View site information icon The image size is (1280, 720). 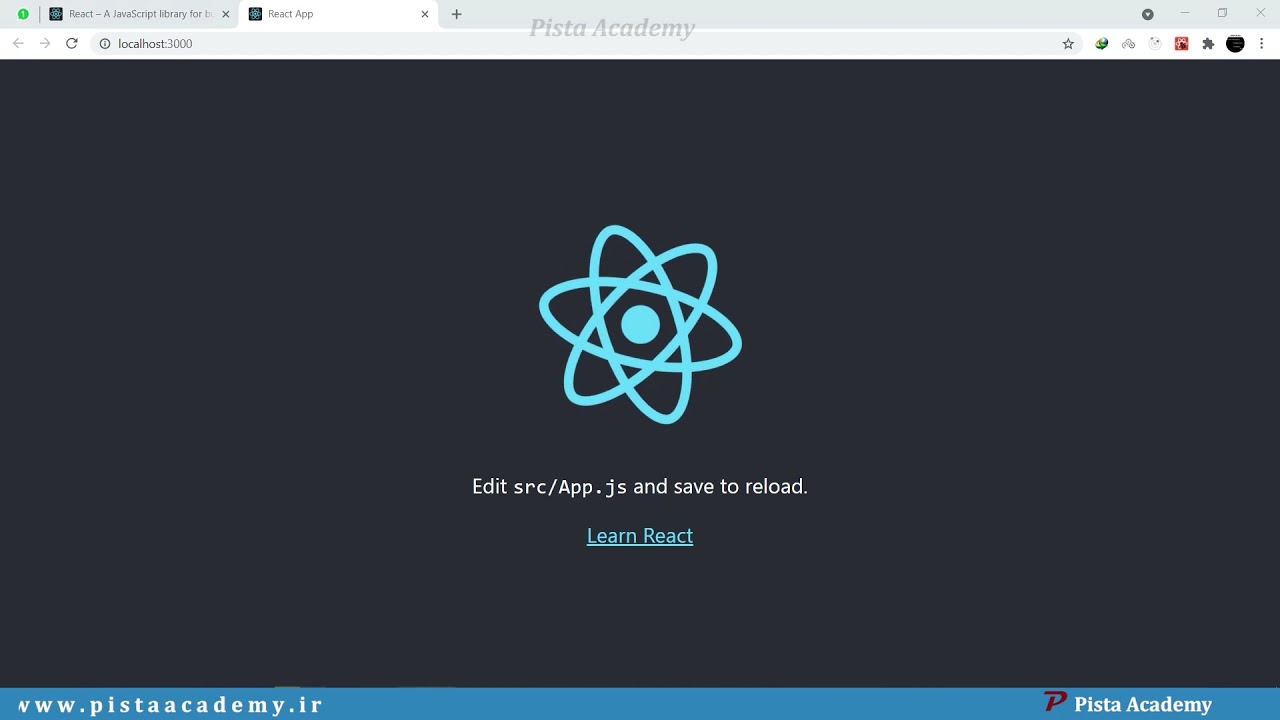click(104, 44)
